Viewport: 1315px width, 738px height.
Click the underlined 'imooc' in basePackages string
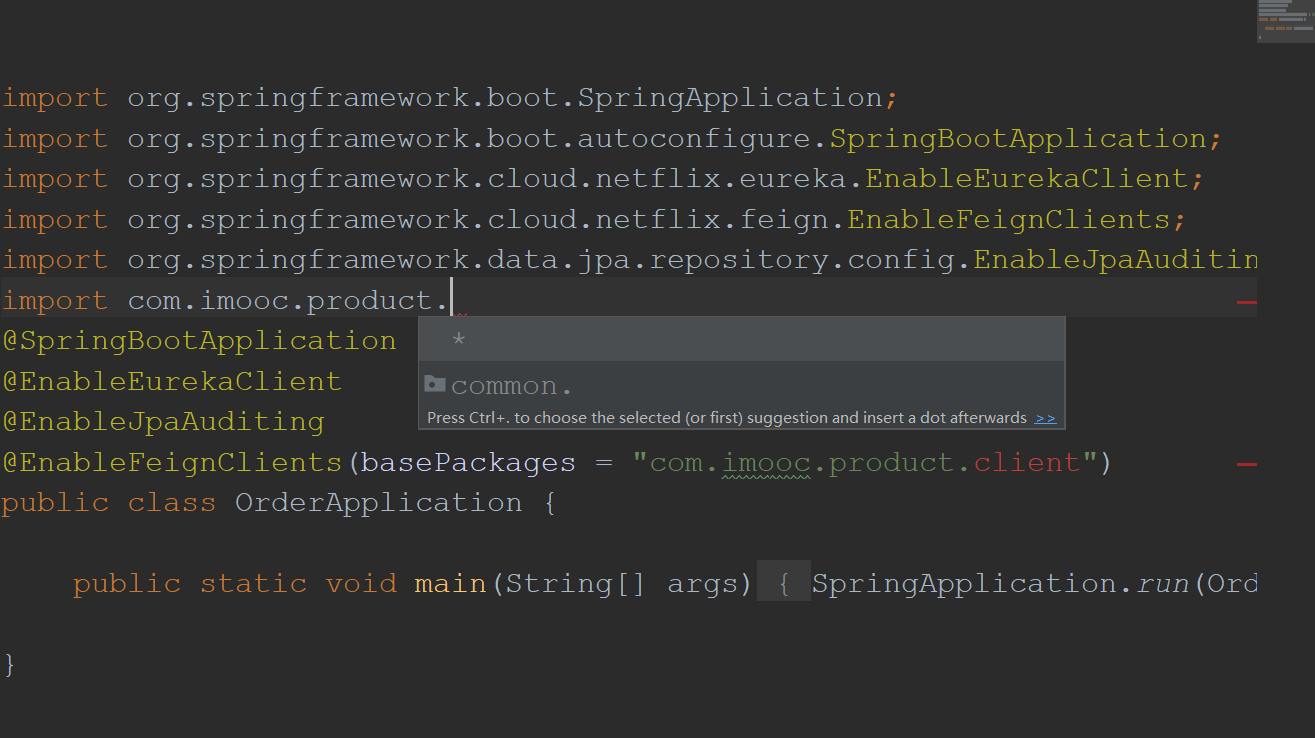point(766,463)
